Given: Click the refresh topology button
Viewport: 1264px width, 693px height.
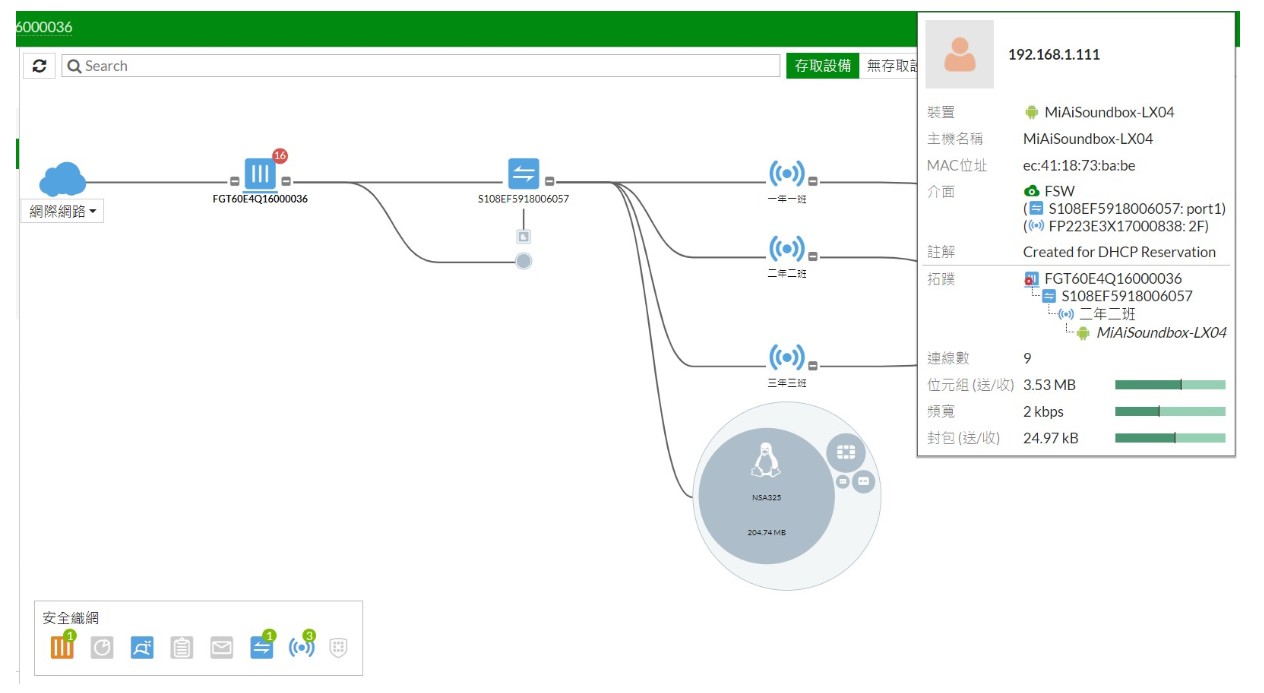Looking at the screenshot, I should point(39,66).
